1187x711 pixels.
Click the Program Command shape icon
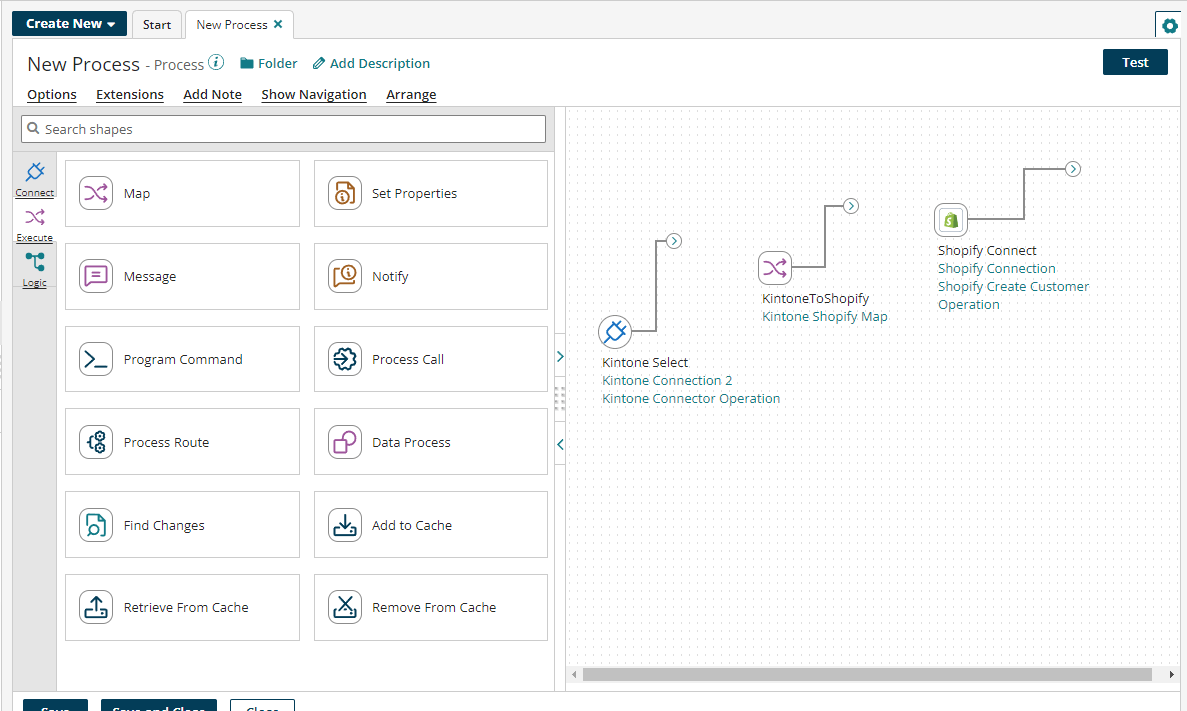tap(96, 359)
